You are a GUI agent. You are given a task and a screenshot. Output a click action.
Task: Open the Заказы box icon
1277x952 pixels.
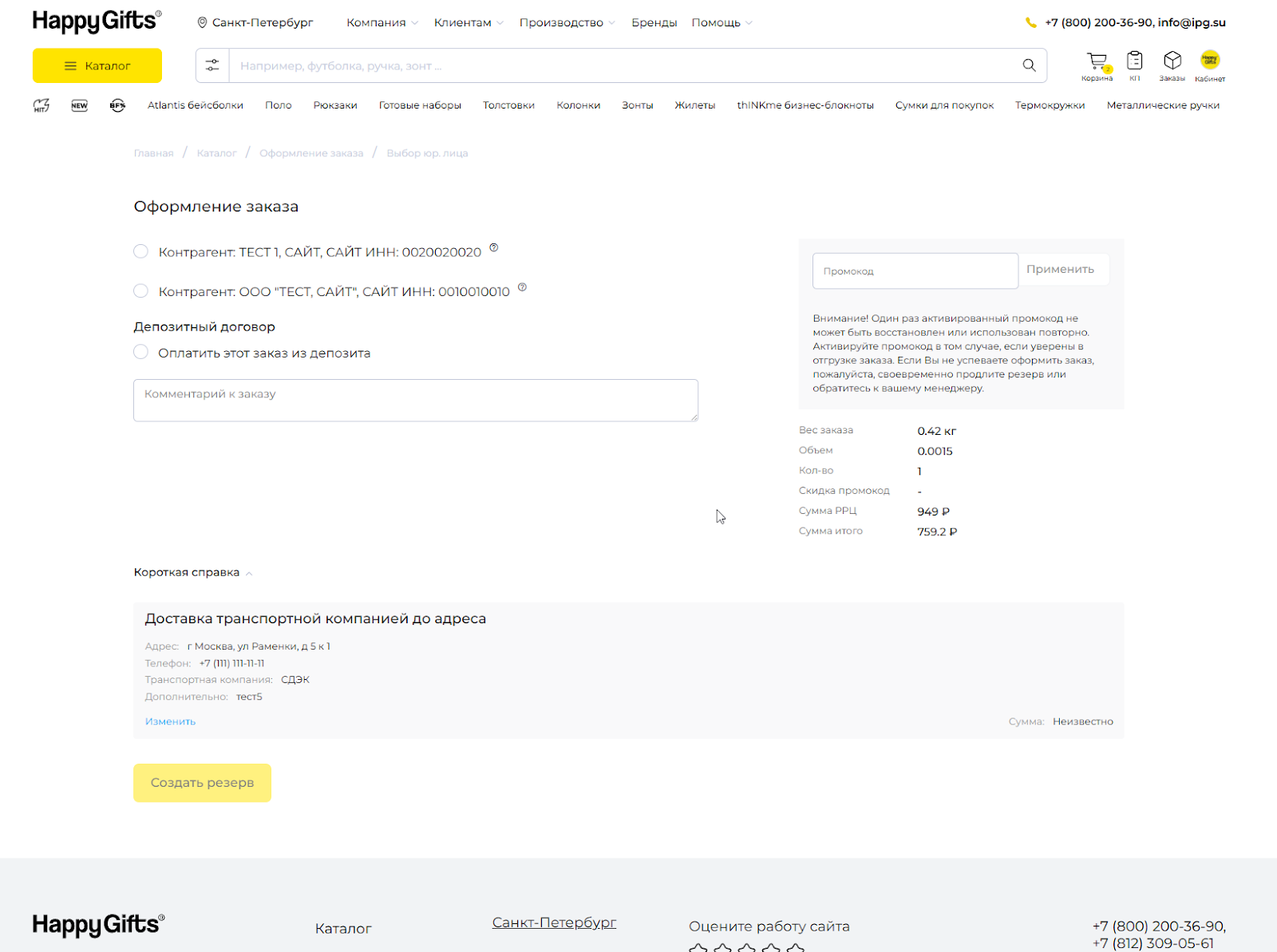pos(1172,61)
